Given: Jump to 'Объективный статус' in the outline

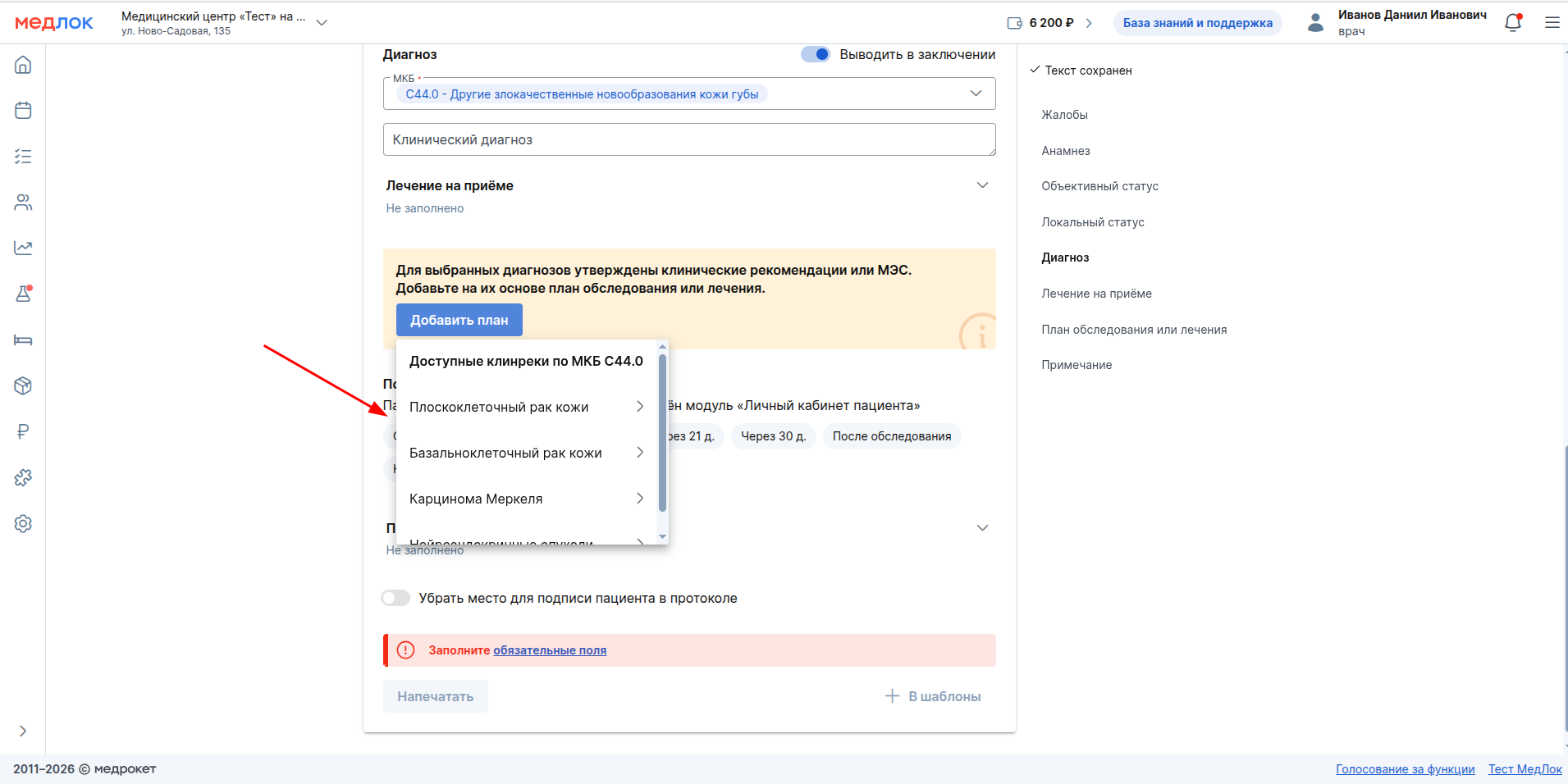Looking at the screenshot, I should coord(1099,186).
